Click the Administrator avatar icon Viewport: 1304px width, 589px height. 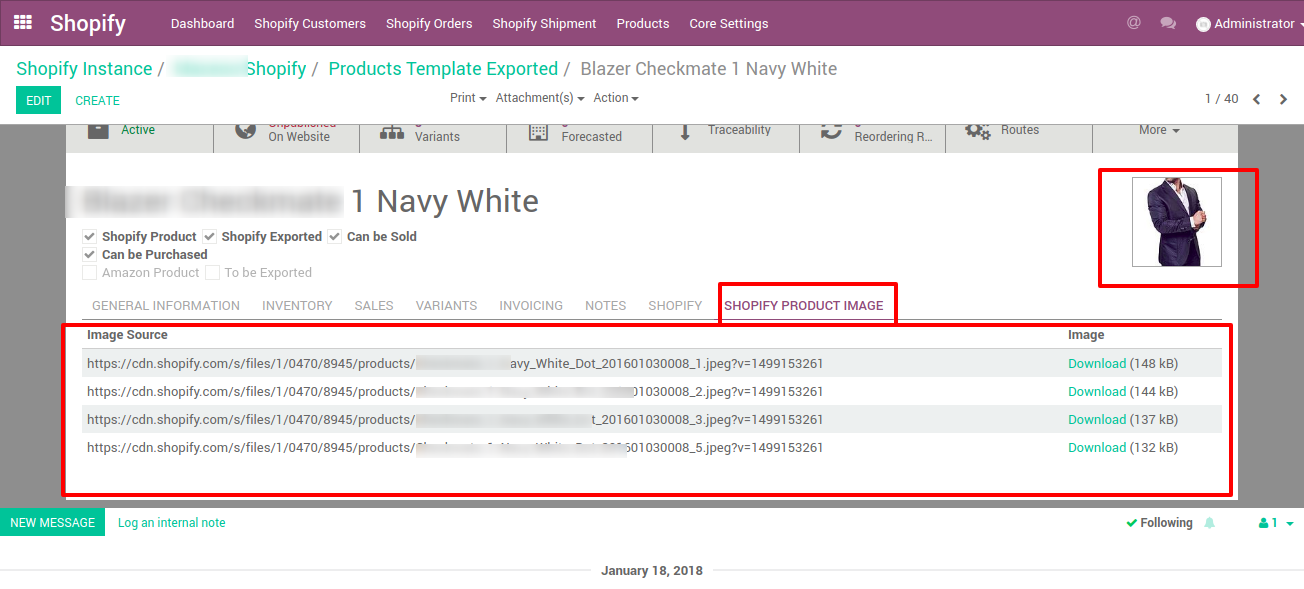click(1203, 24)
